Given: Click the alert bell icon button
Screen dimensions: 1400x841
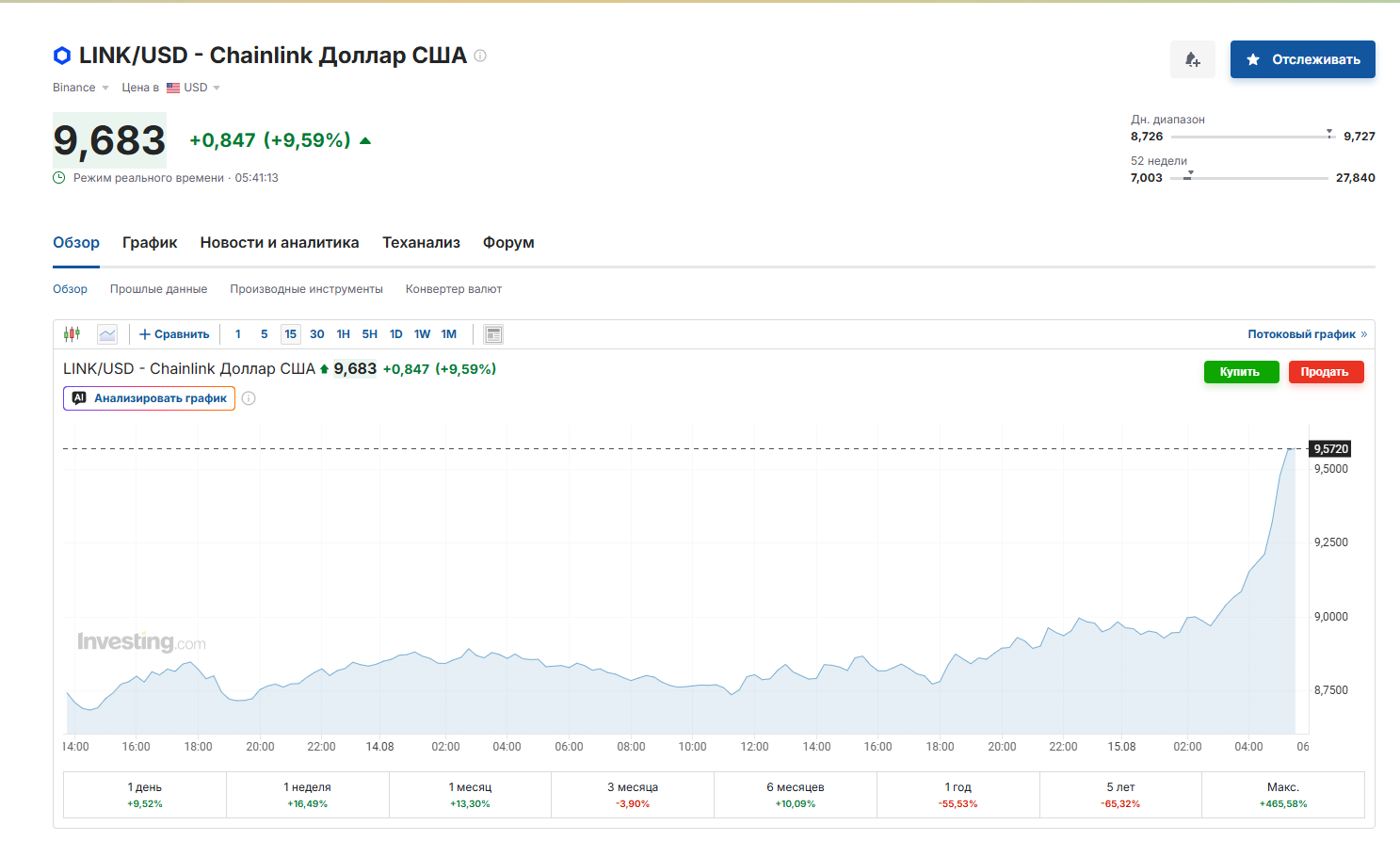Looking at the screenshot, I should [1193, 59].
